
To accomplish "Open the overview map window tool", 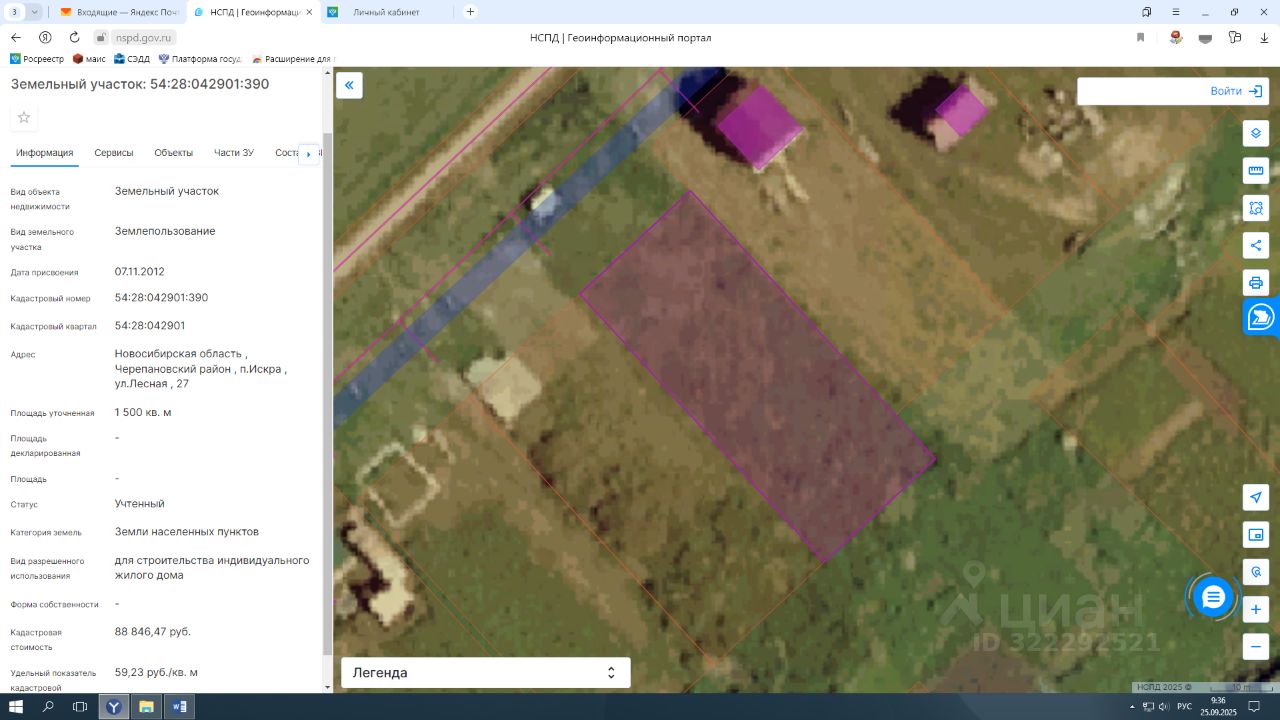I will [1256, 535].
